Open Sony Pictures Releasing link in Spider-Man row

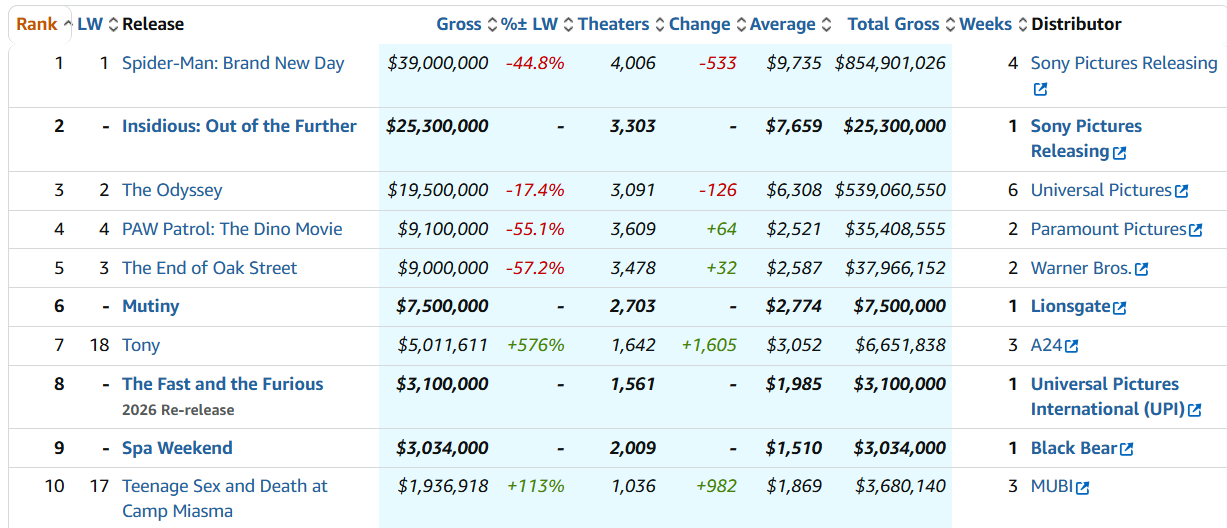point(1124,63)
